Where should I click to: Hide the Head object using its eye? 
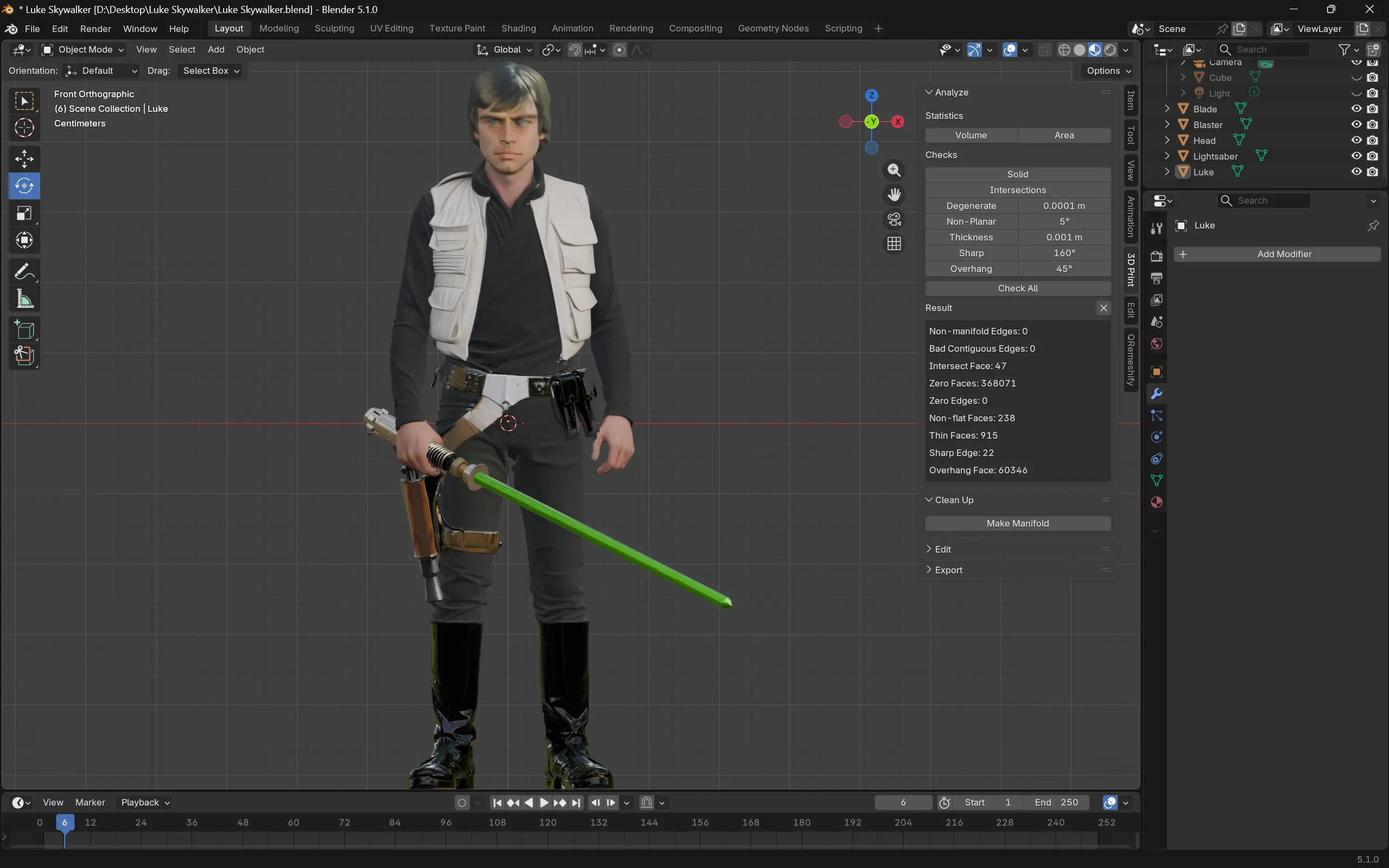[x=1356, y=140]
